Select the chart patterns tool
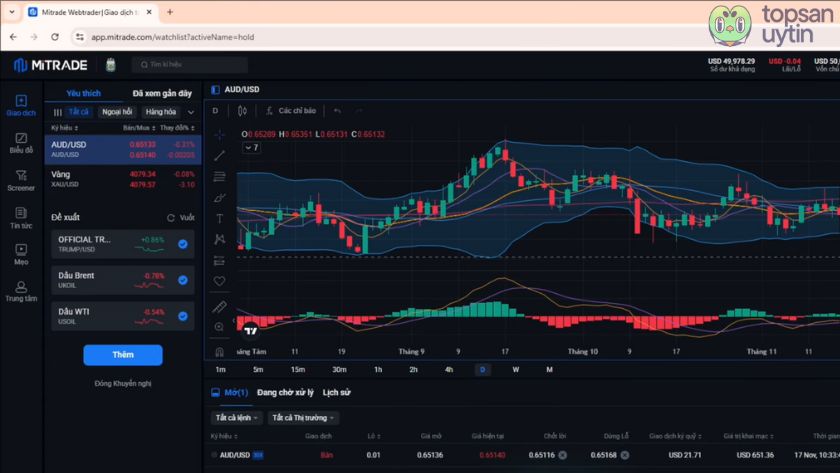The height and width of the screenshot is (473, 840). coord(219,239)
